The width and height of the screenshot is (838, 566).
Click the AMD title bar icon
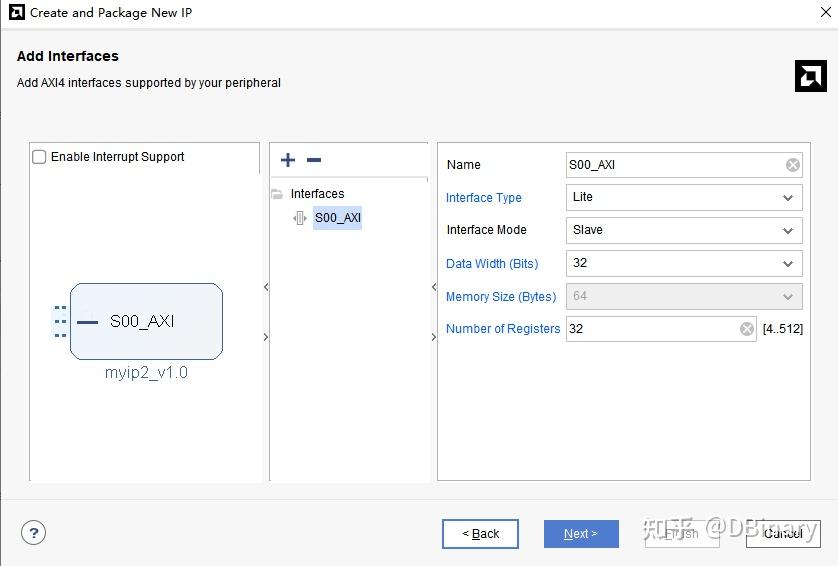(x=17, y=12)
